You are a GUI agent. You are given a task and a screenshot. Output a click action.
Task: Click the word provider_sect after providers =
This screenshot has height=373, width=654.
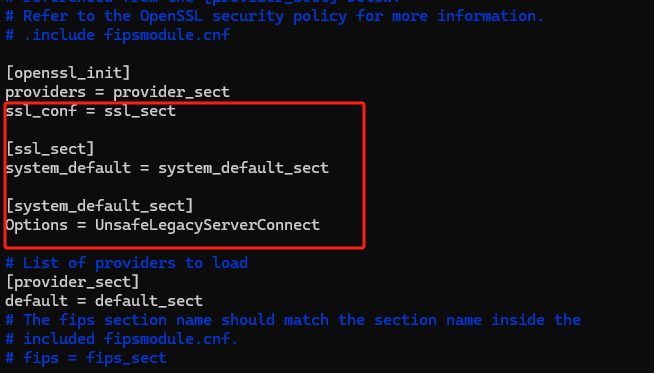click(x=171, y=92)
